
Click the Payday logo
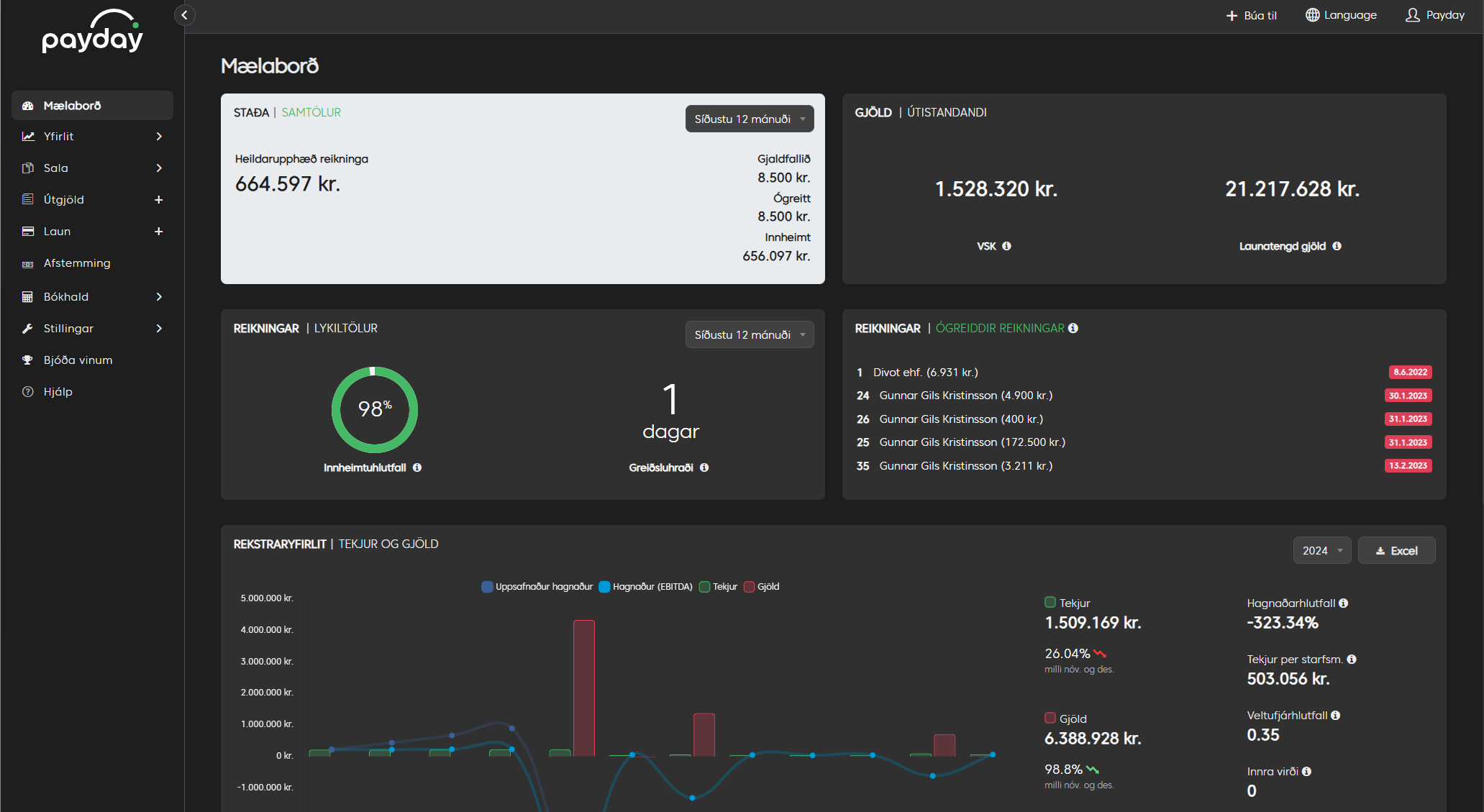(93, 32)
